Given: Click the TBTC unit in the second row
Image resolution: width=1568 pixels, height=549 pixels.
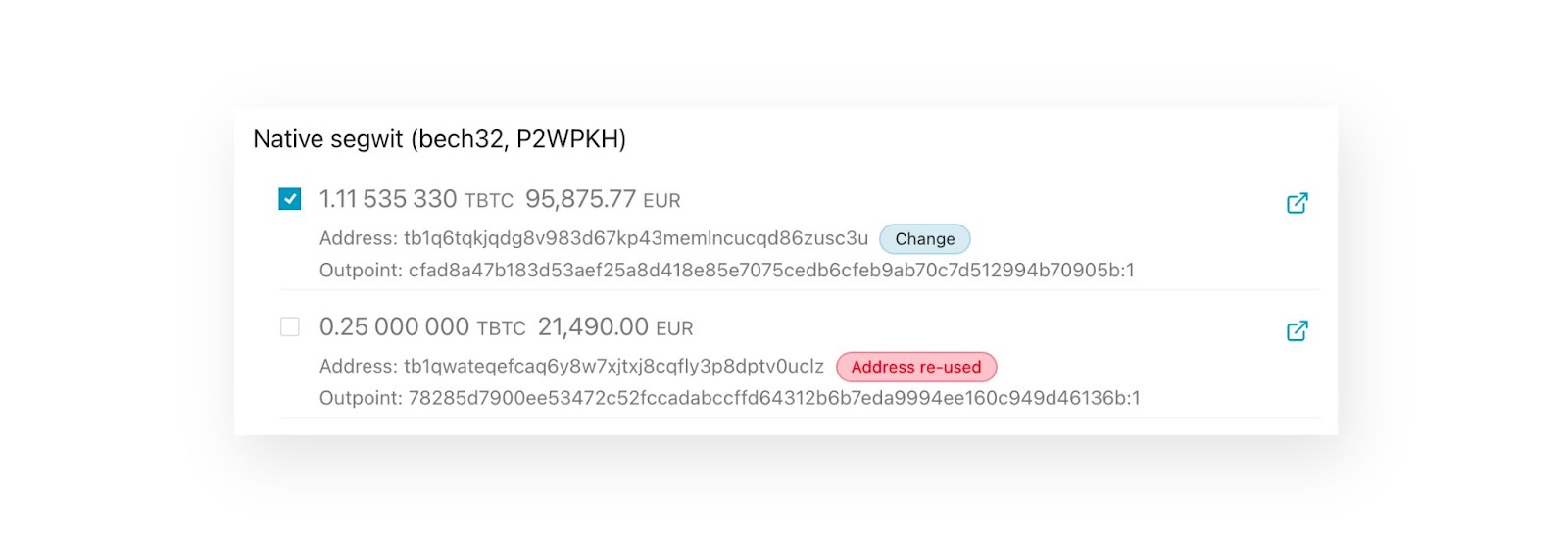Looking at the screenshot, I should coord(501,328).
